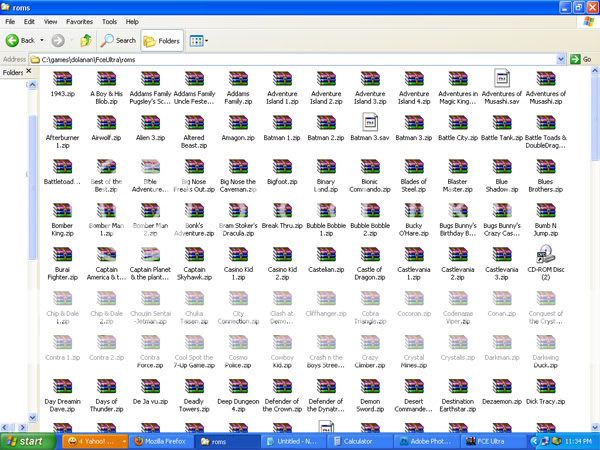Viewport: 600px width, 450px height.
Task: Select Deadly Towers.zip archive icon
Action: click(x=194, y=387)
